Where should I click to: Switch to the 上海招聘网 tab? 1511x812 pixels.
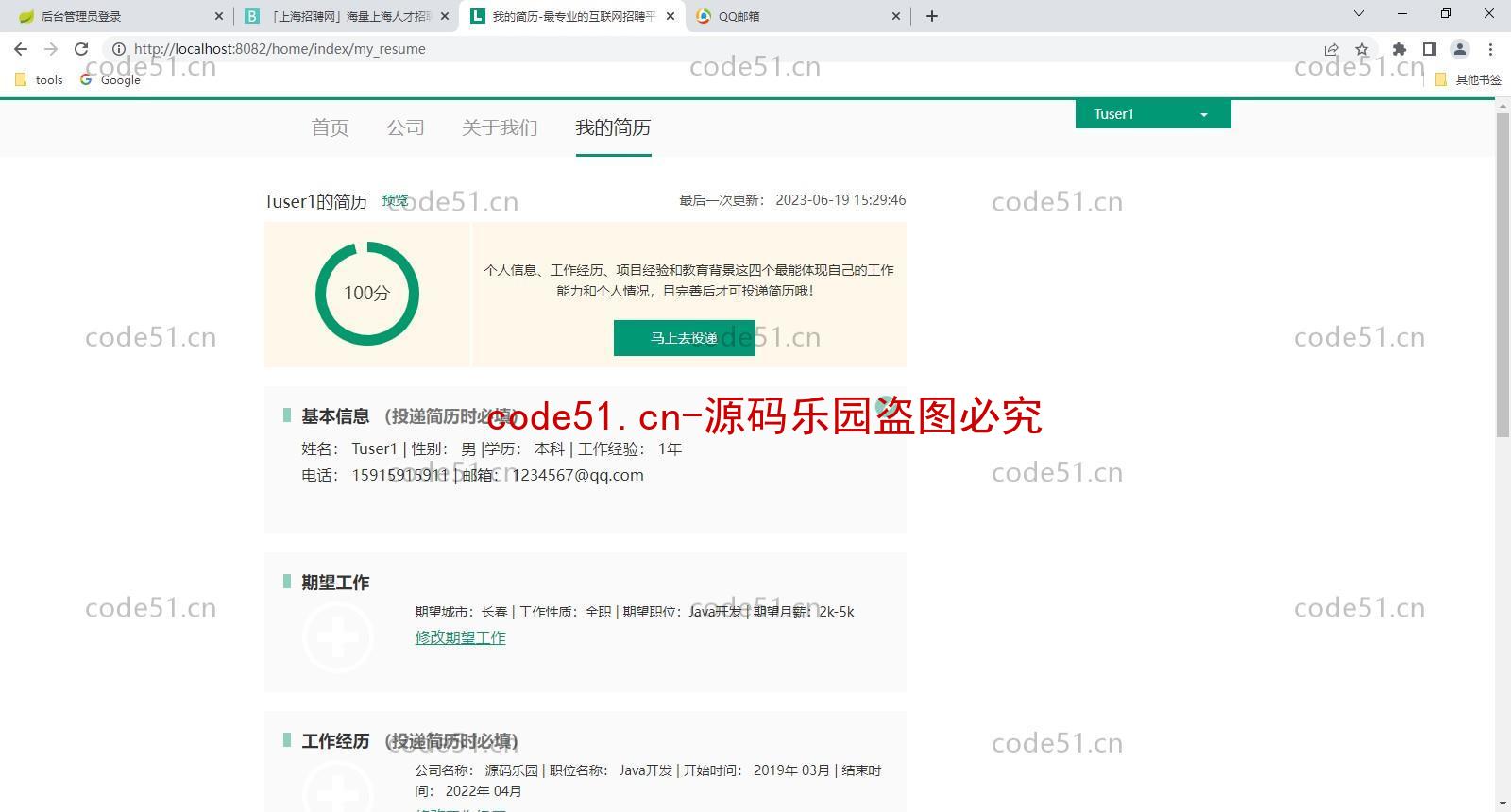(345, 16)
